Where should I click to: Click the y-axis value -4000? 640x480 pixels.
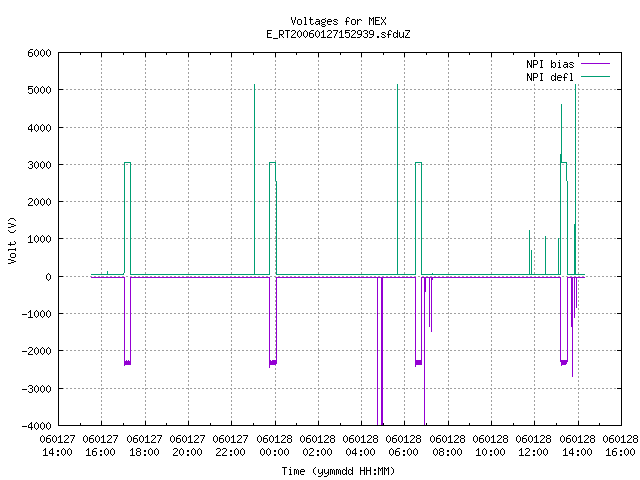[x=37, y=426]
